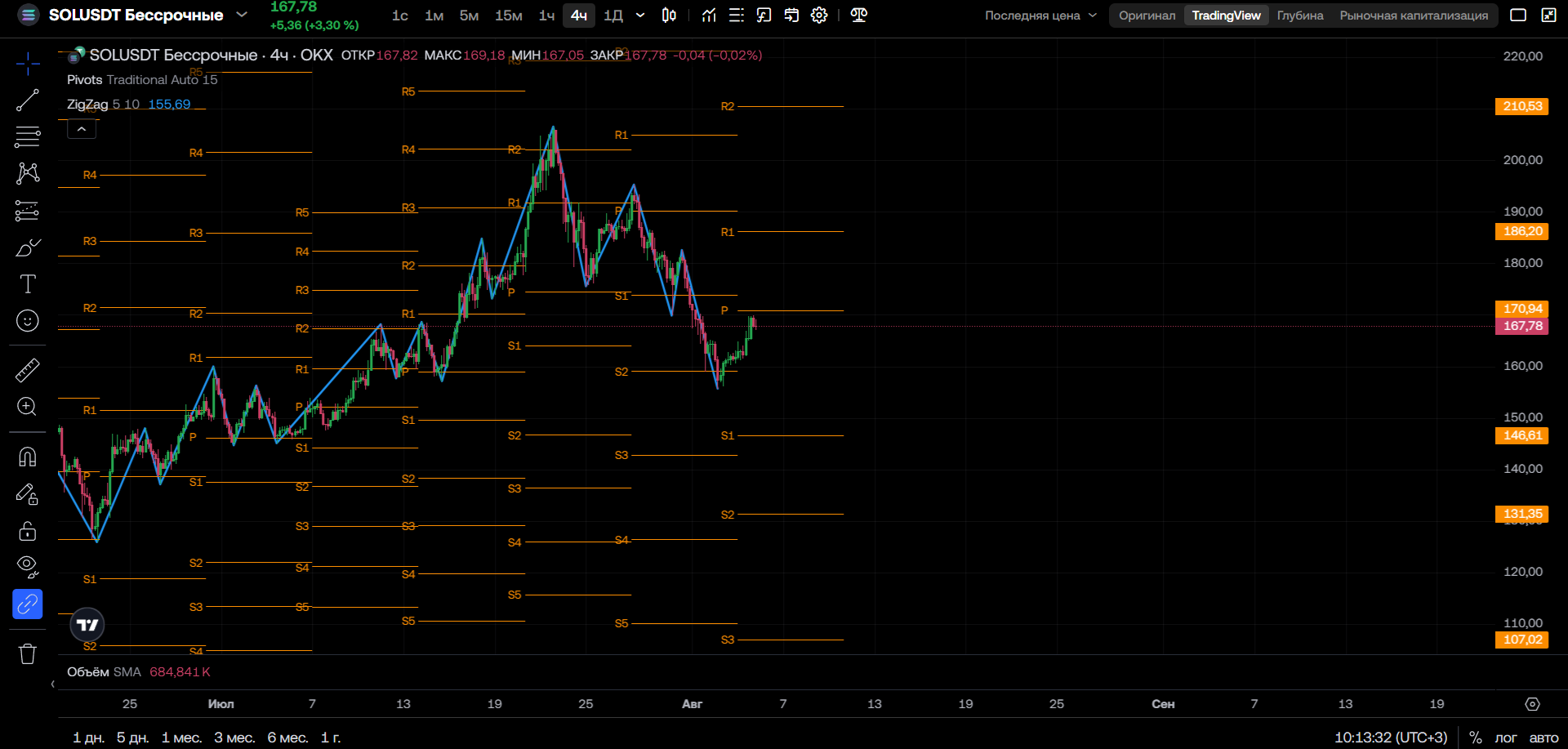Switch to Рыночная капитализация view
1568x749 pixels.
coord(1414,16)
